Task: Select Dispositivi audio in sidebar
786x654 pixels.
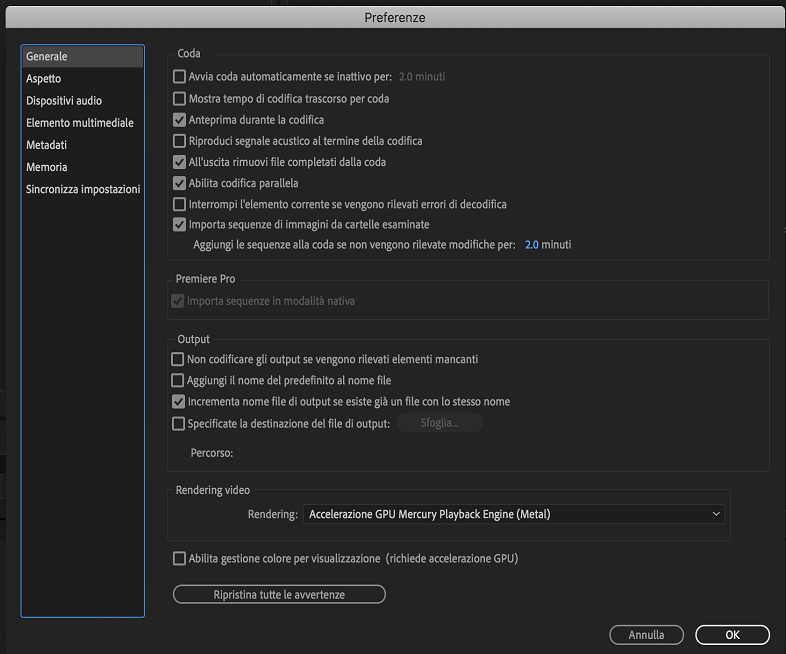Action: point(64,101)
